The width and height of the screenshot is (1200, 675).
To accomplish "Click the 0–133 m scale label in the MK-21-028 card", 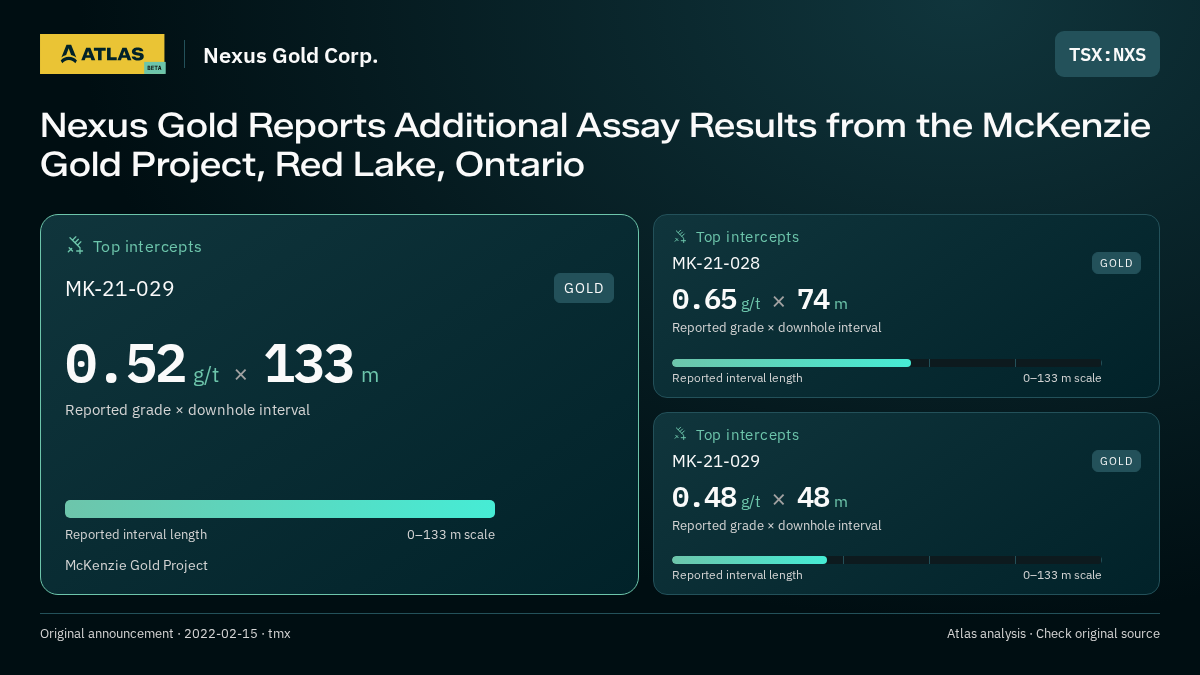I will [x=1062, y=378].
